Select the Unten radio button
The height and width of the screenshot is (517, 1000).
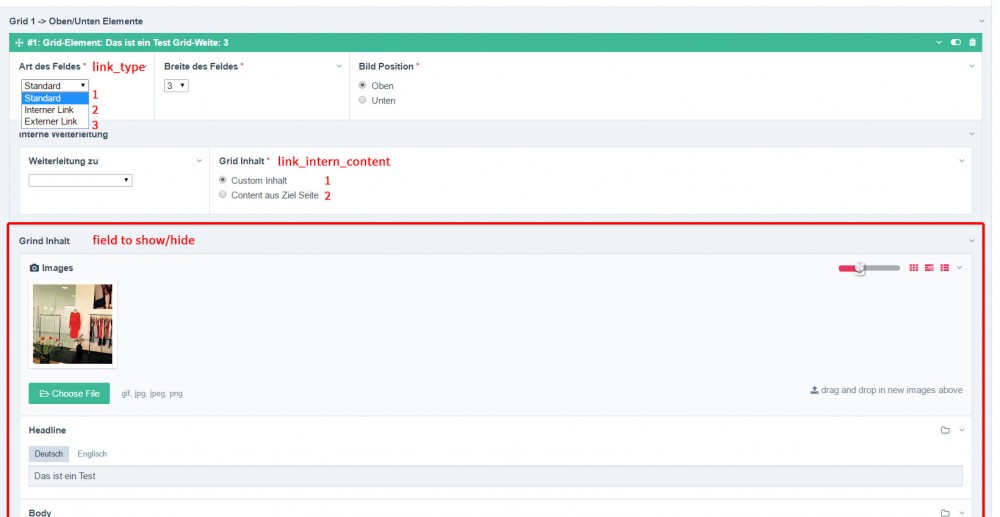point(363,100)
